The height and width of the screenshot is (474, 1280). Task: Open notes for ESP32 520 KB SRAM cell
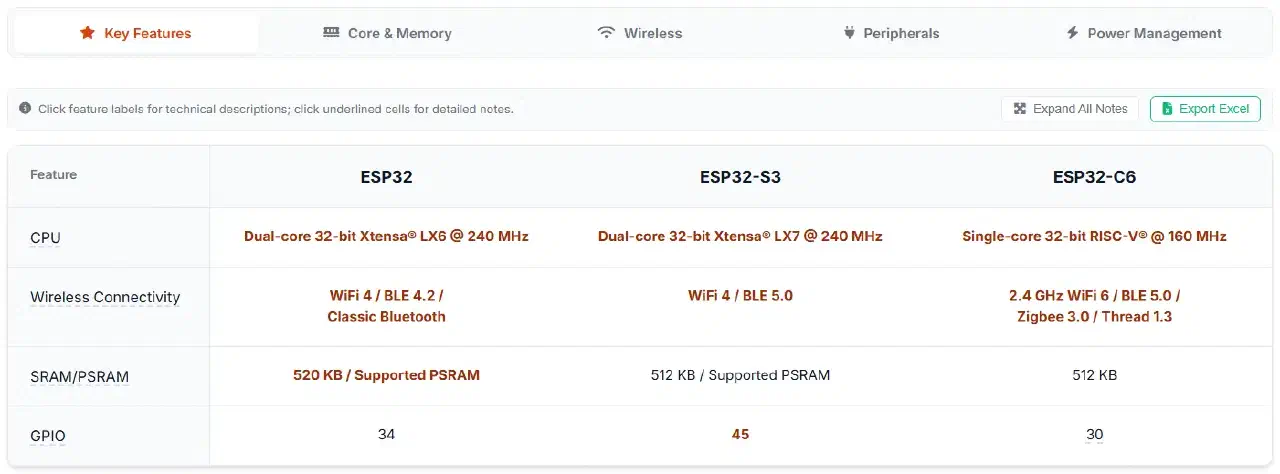coord(386,375)
